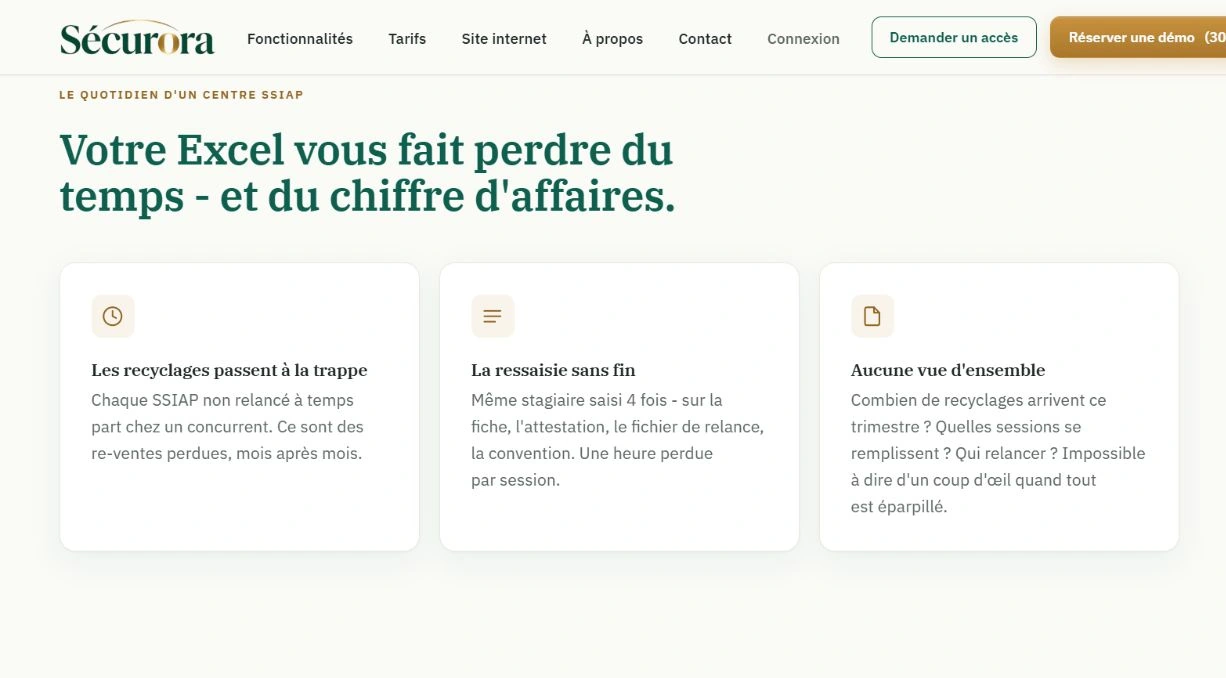Open the Site internet nav link
This screenshot has height=678, width=1226.
coord(504,39)
